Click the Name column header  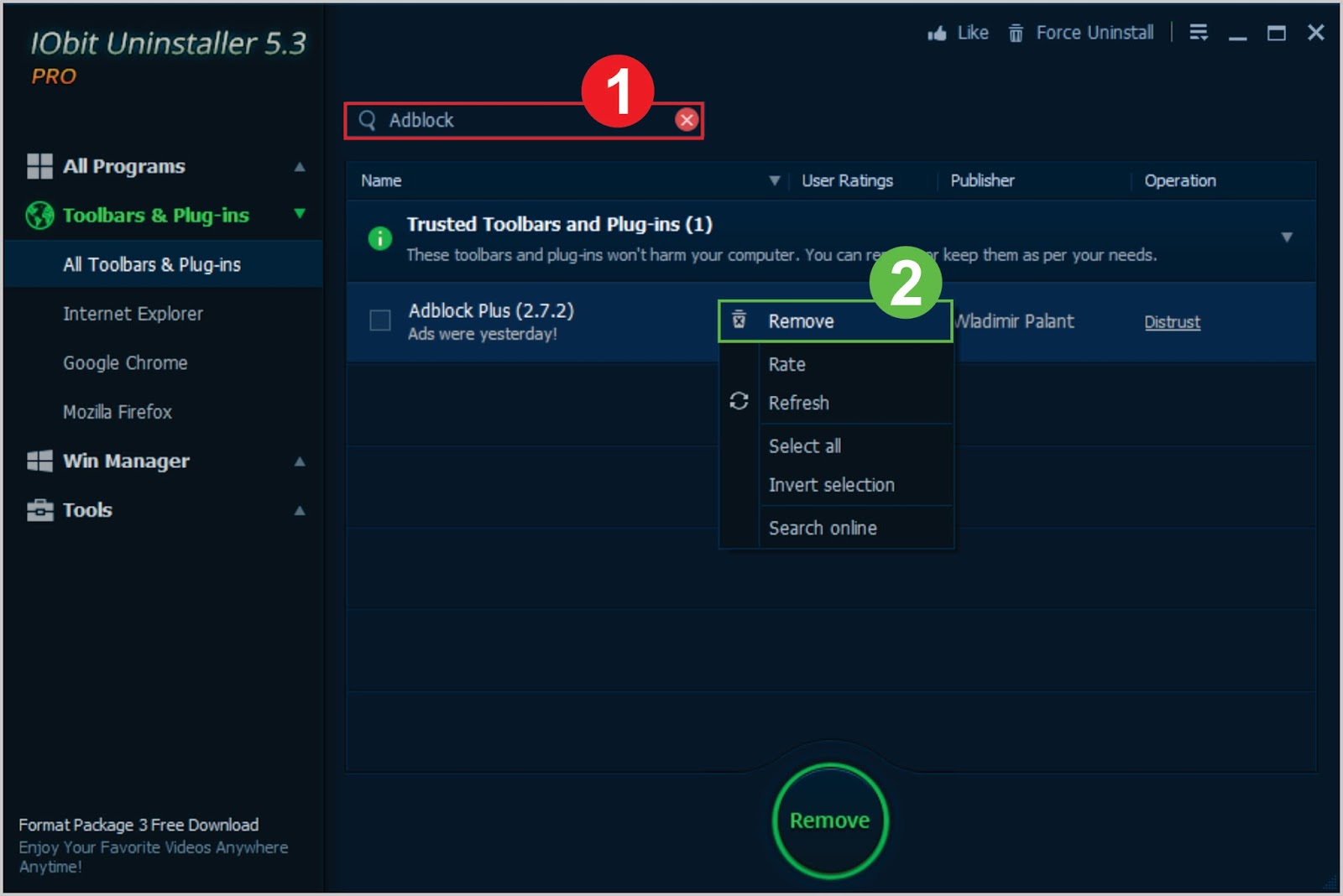pos(381,180)
